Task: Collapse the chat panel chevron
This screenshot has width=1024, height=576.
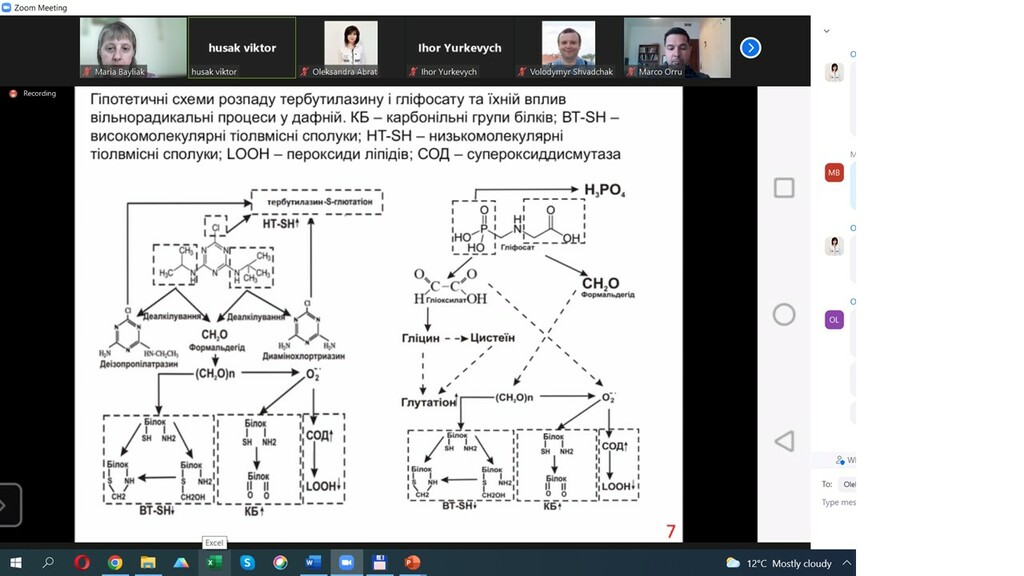Action: click(827, 31)
